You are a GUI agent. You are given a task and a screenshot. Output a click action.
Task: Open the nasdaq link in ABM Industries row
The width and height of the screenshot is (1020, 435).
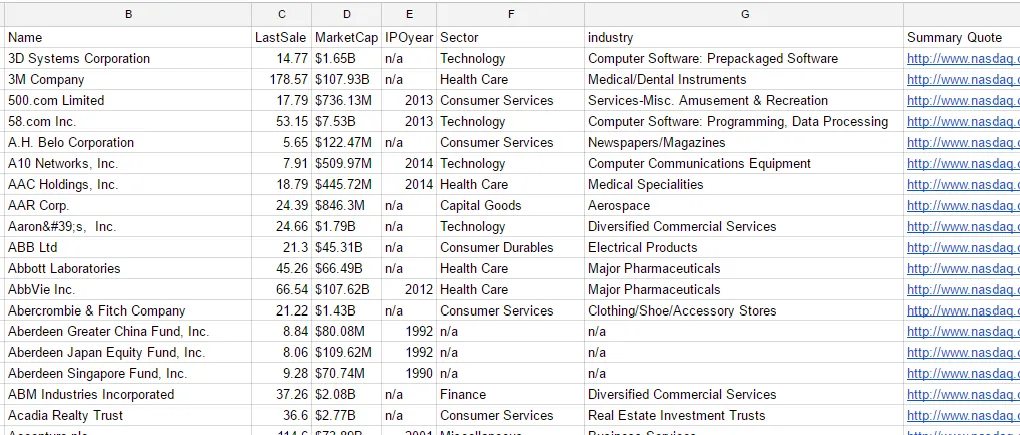963,395
